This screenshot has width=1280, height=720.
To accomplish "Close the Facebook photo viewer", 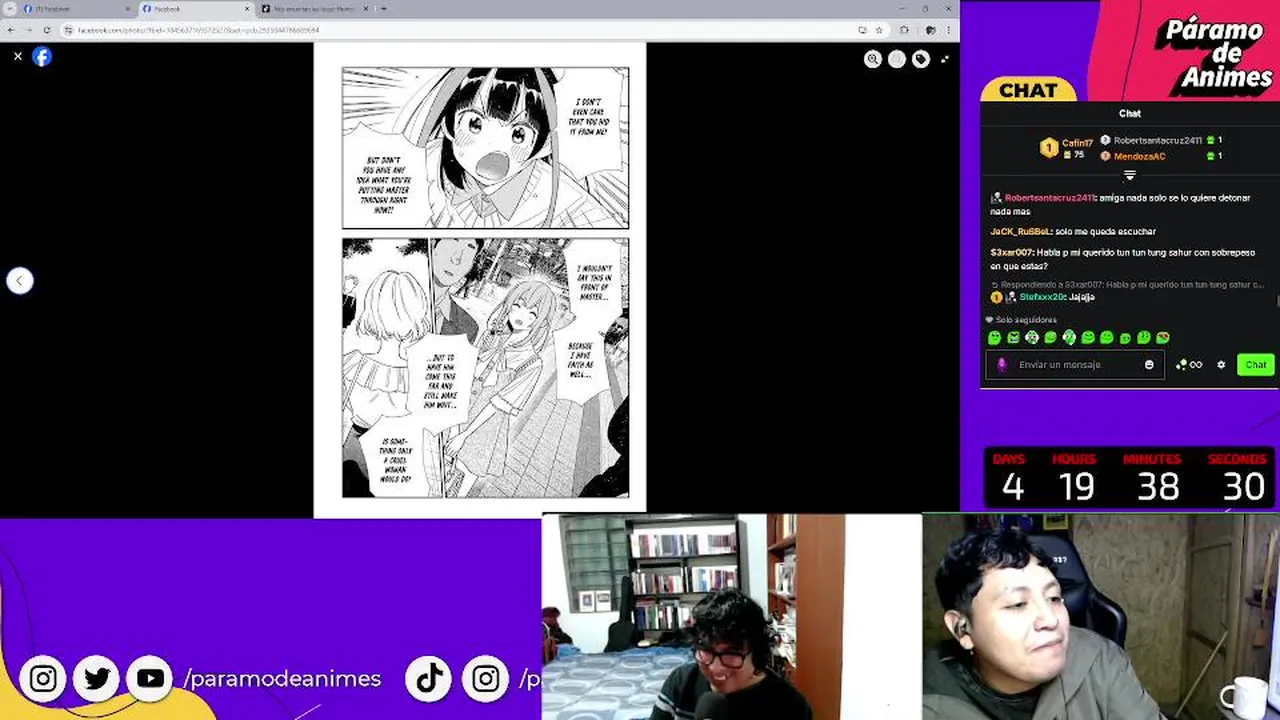I will (18, 57).
